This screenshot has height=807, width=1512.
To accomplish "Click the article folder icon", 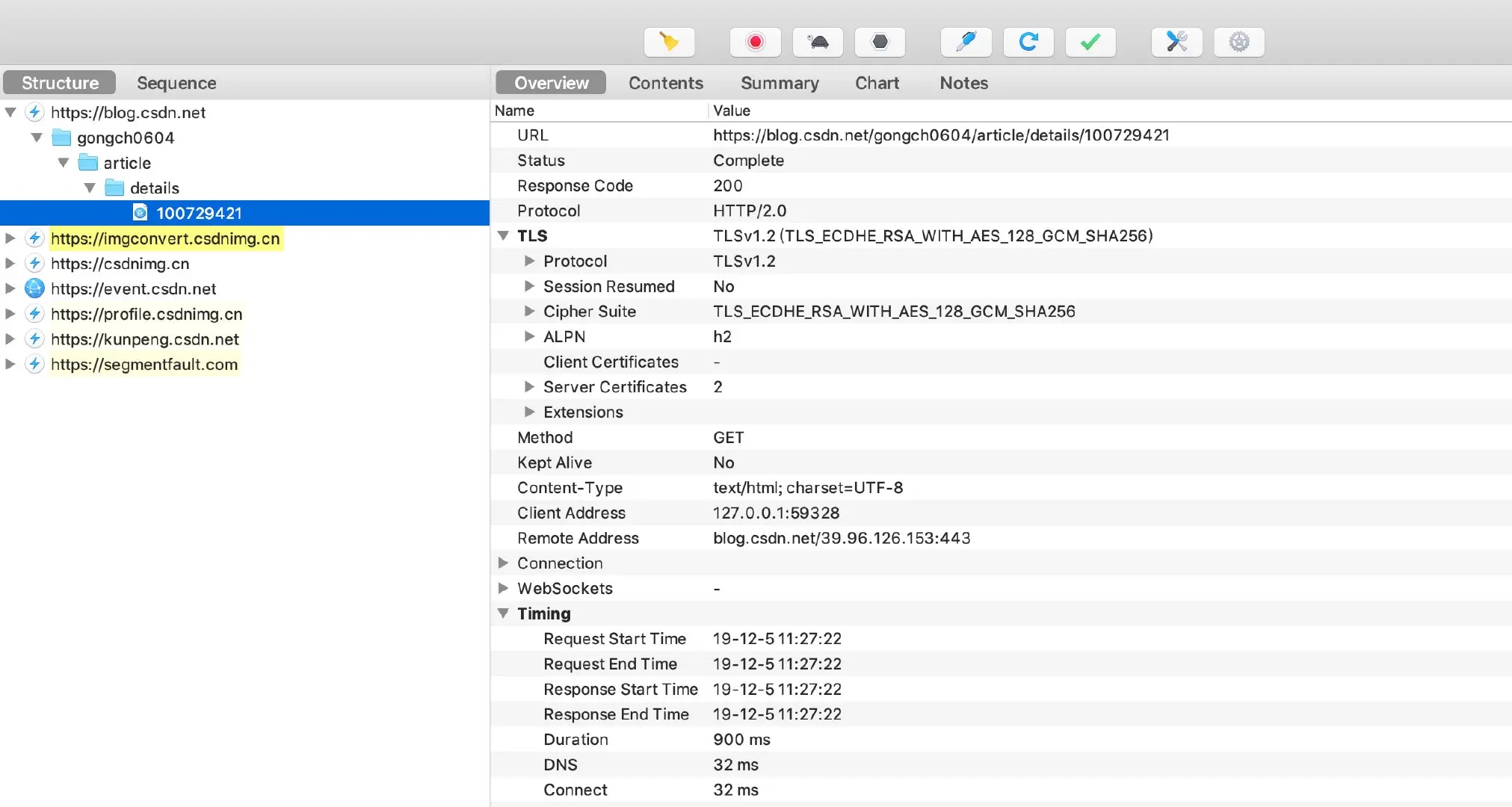I will pos(88,162).
